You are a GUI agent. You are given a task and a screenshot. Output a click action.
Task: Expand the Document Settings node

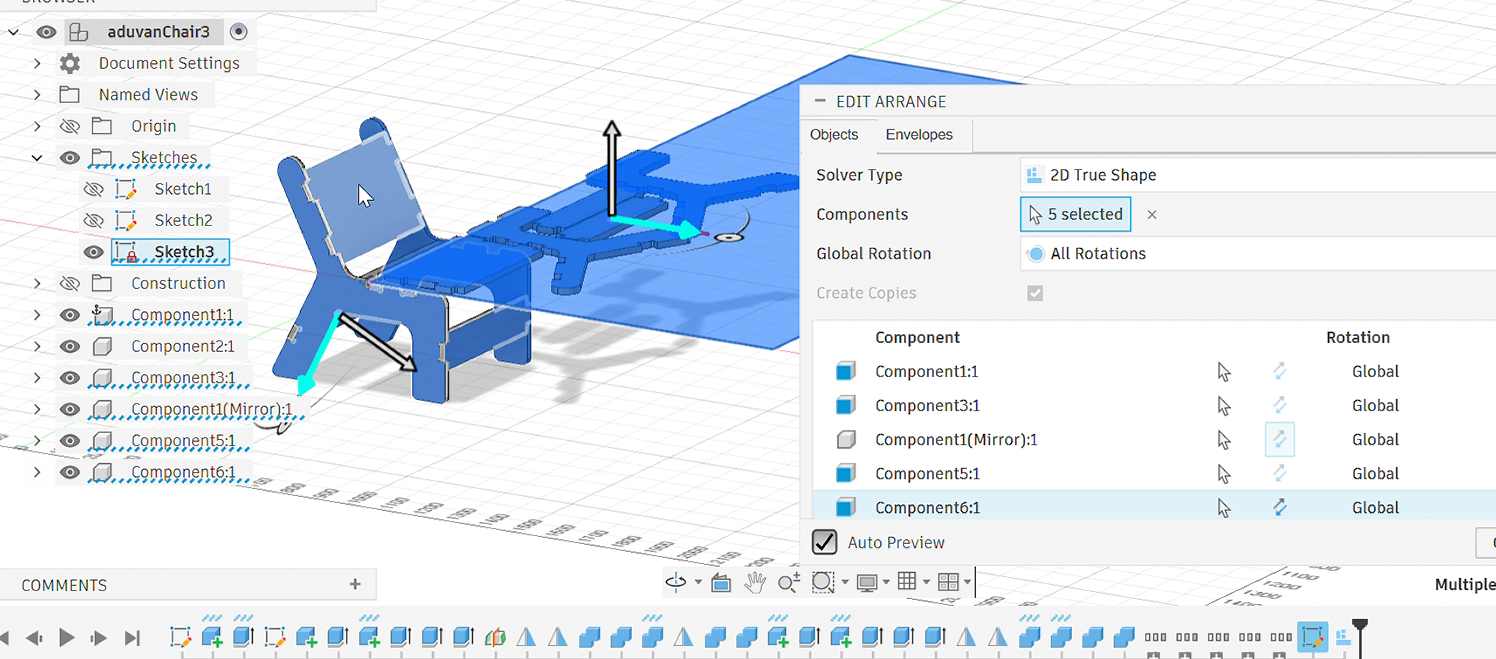coord(37,63)
